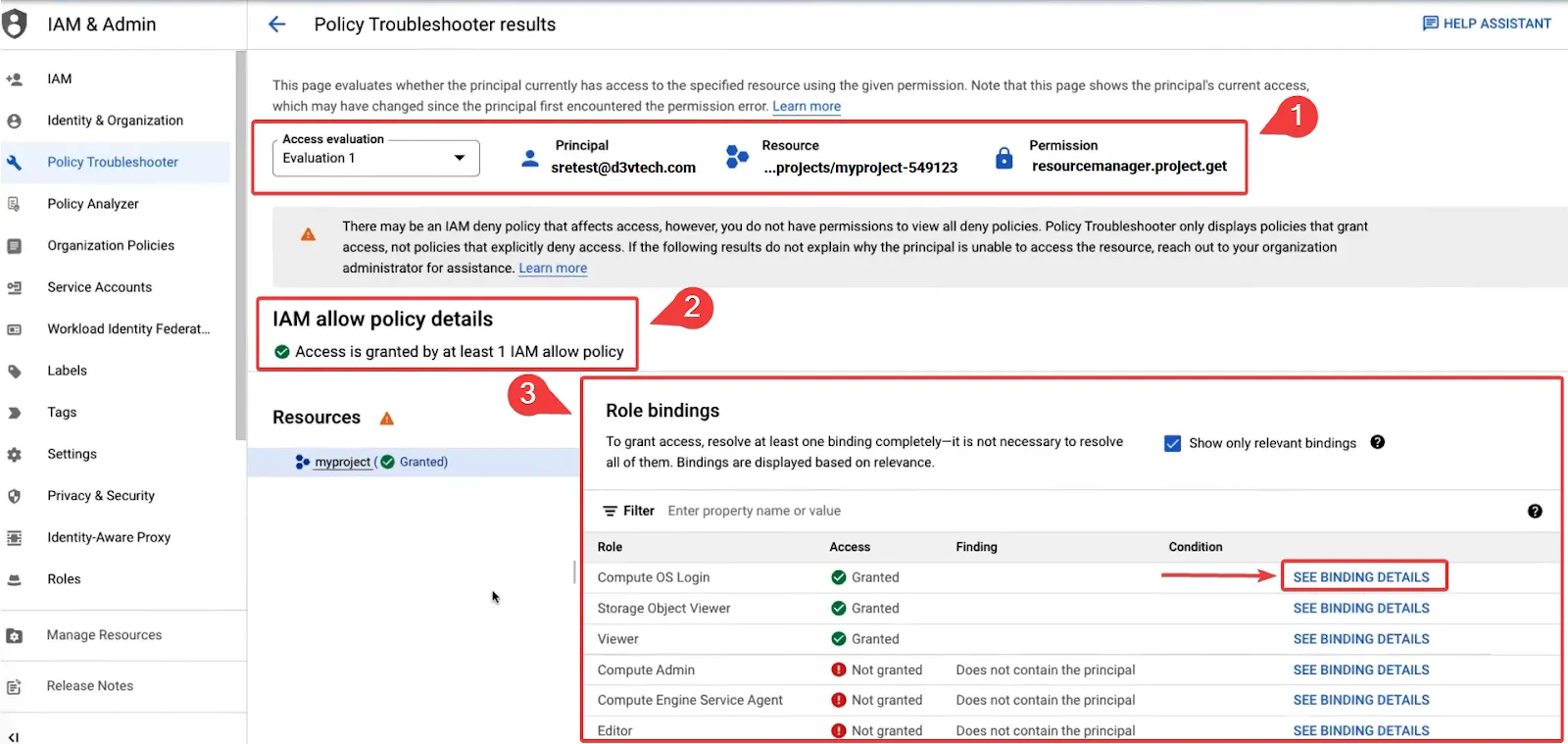Viewport: 1568px width, 744px height.
Task: Click warning triangle in deny policy notice
Action: pyautogui.click(x=308, y=234)
